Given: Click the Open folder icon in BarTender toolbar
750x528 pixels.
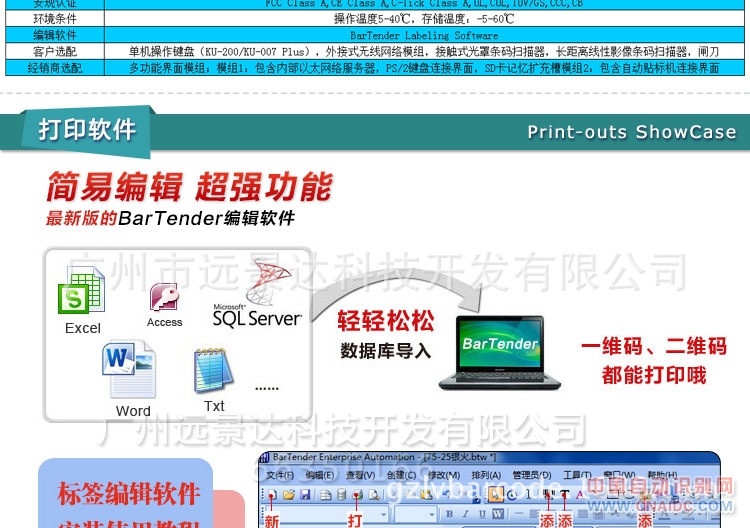Looking at the screenshot, I should pyautogui.click(x=289, y=495).
